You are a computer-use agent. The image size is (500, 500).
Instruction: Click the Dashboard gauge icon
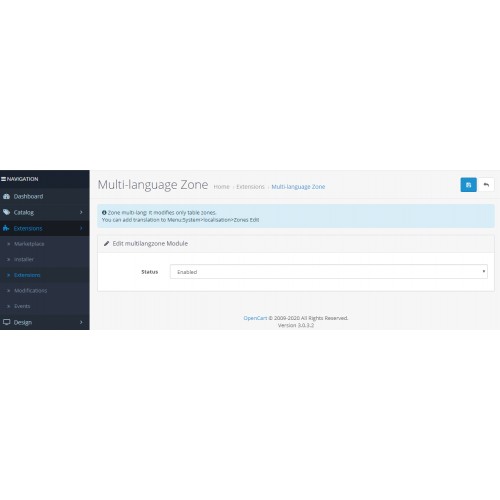click(x=6, y=196)
